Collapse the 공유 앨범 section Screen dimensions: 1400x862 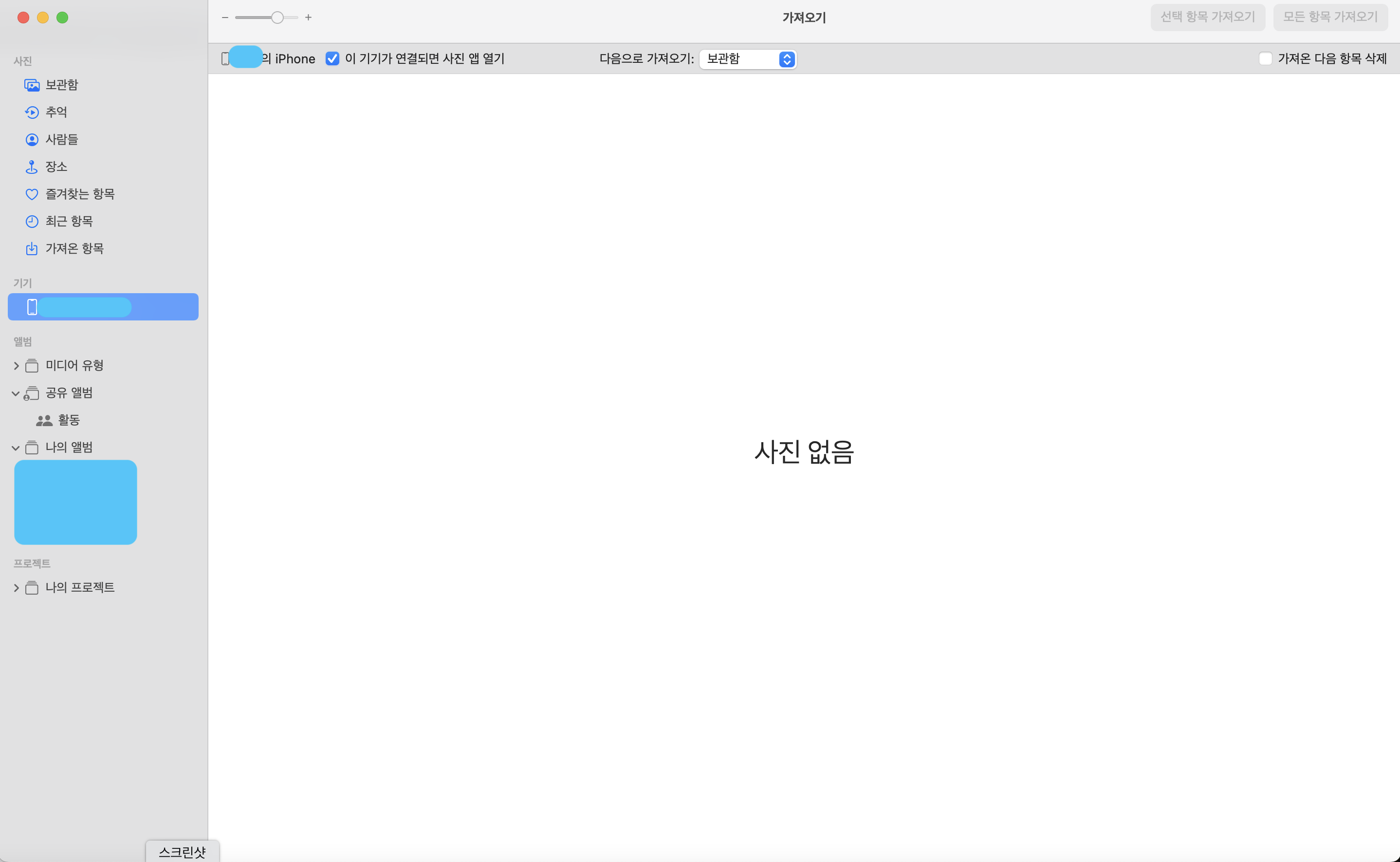click(x=16, y=393)
